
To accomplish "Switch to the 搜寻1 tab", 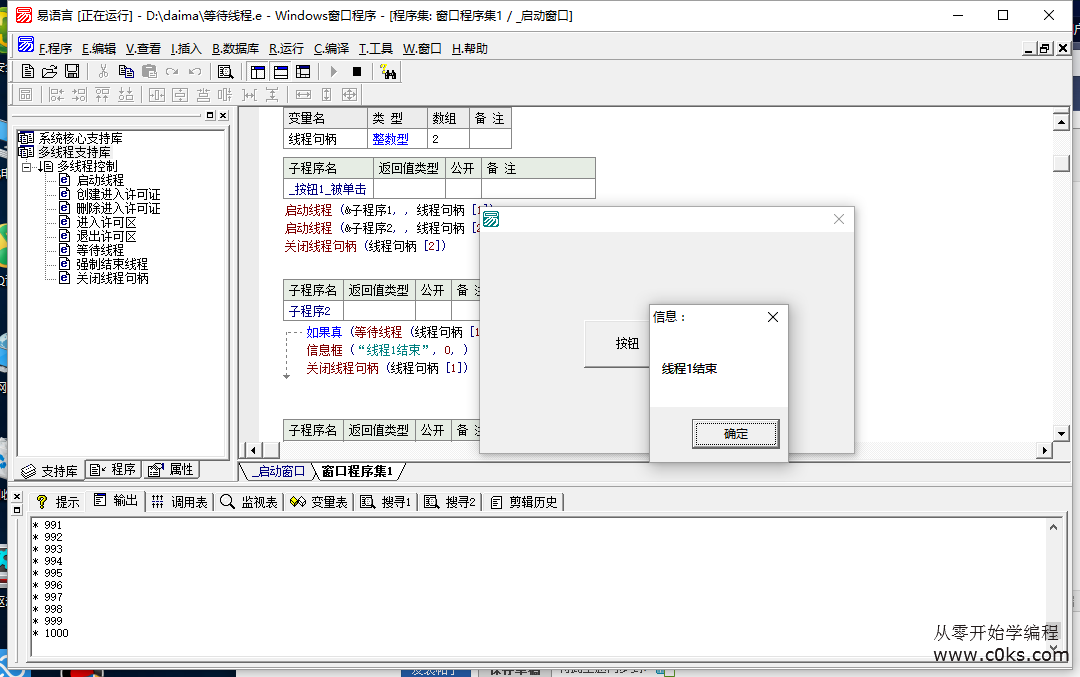I will click(x=386, y=502).
